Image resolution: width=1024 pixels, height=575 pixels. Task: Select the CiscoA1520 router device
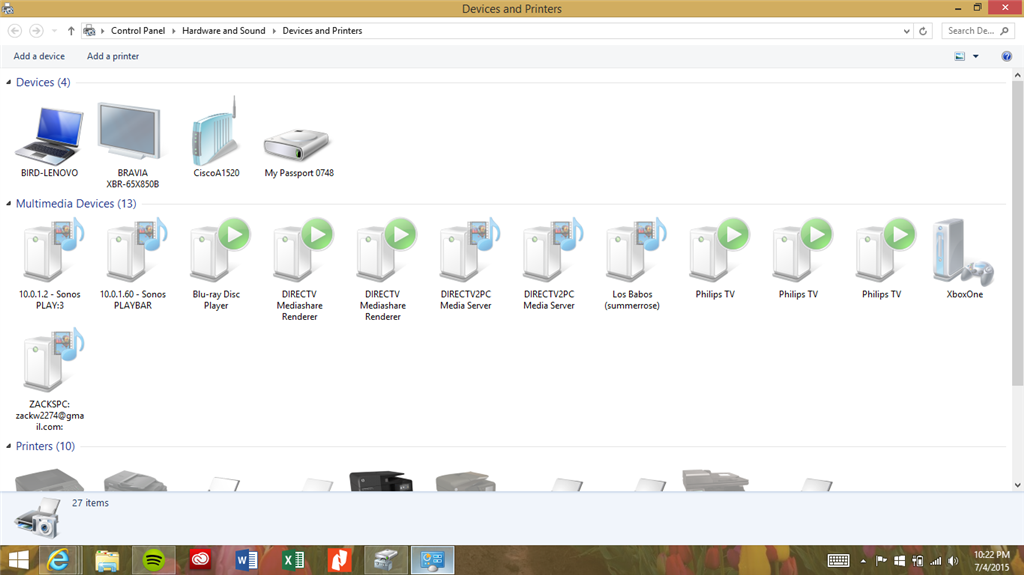(x=216, y=139)
